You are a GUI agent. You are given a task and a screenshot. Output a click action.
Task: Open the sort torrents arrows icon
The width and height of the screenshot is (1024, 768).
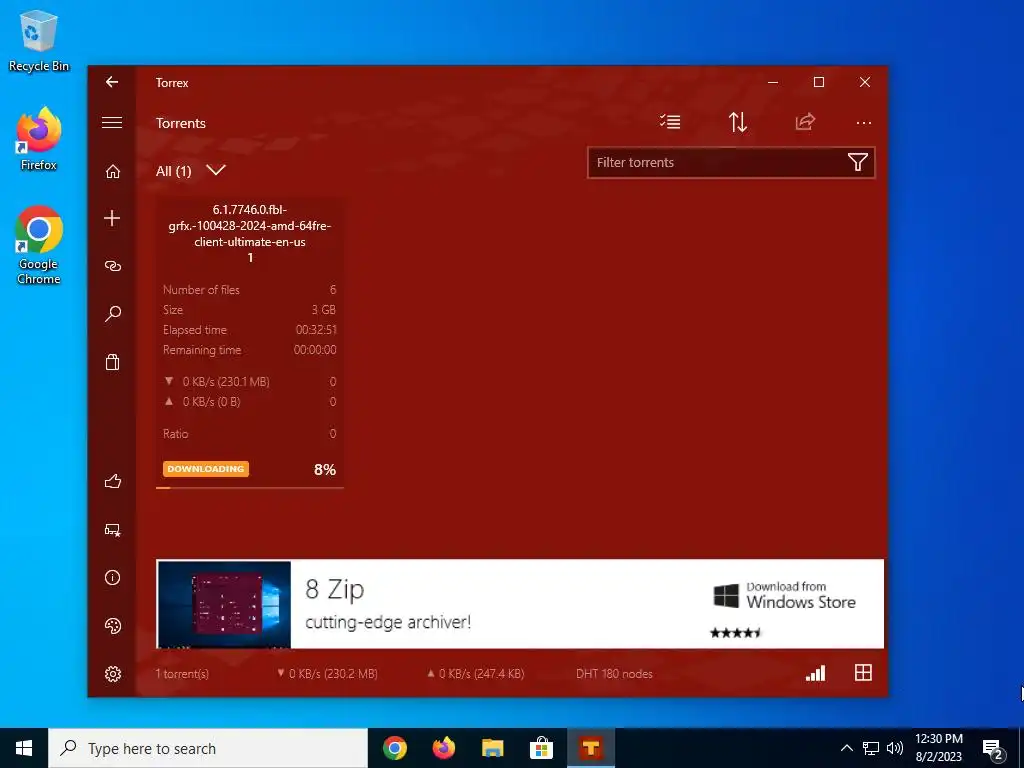click(x=738, y=122)
